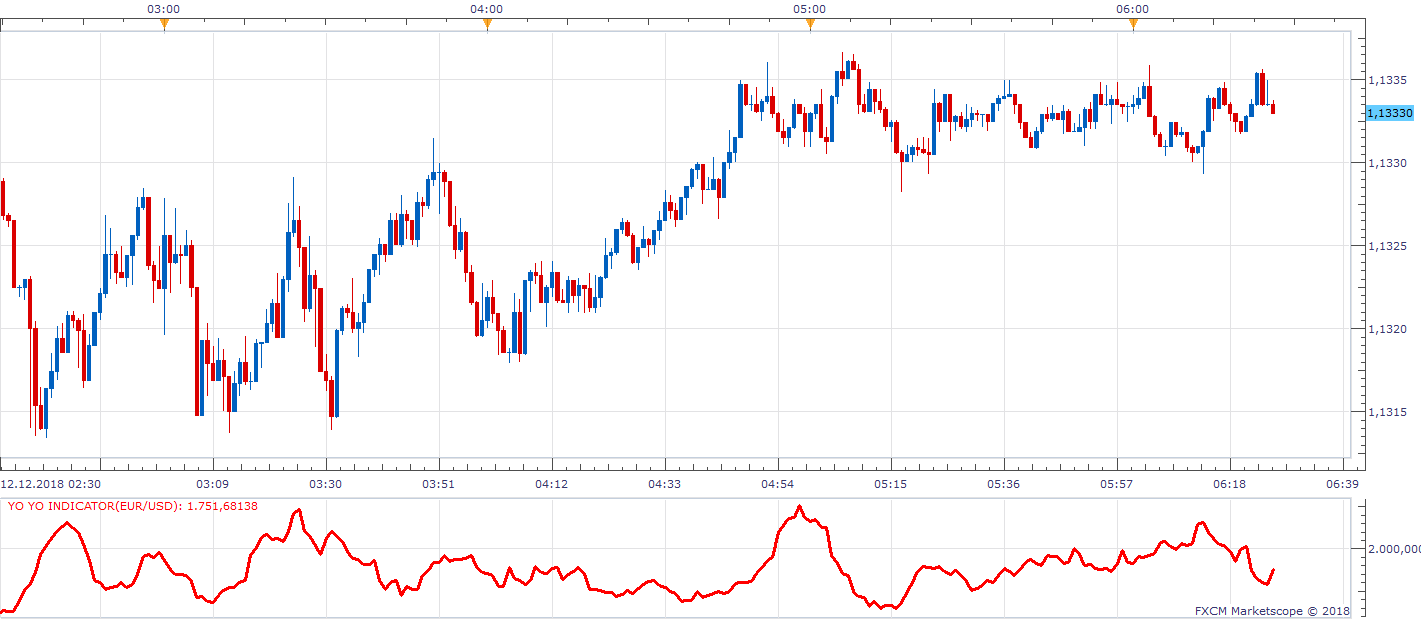
Task: Click the 04:54 time axis label
Action: tap(777, 484)
